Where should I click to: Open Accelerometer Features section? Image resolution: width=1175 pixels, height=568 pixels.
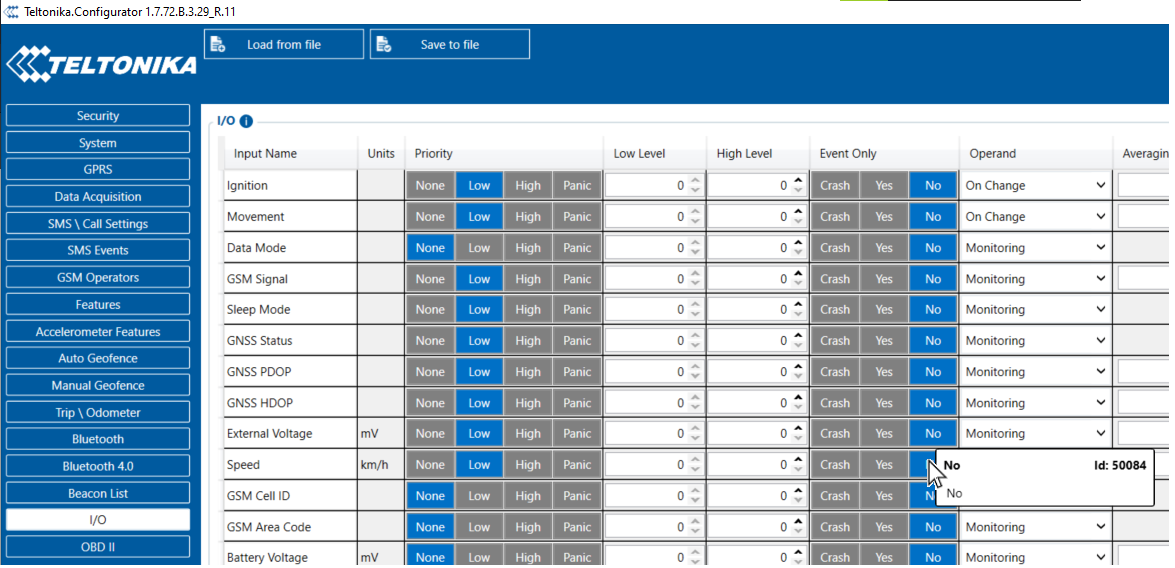tap(98, 331)
